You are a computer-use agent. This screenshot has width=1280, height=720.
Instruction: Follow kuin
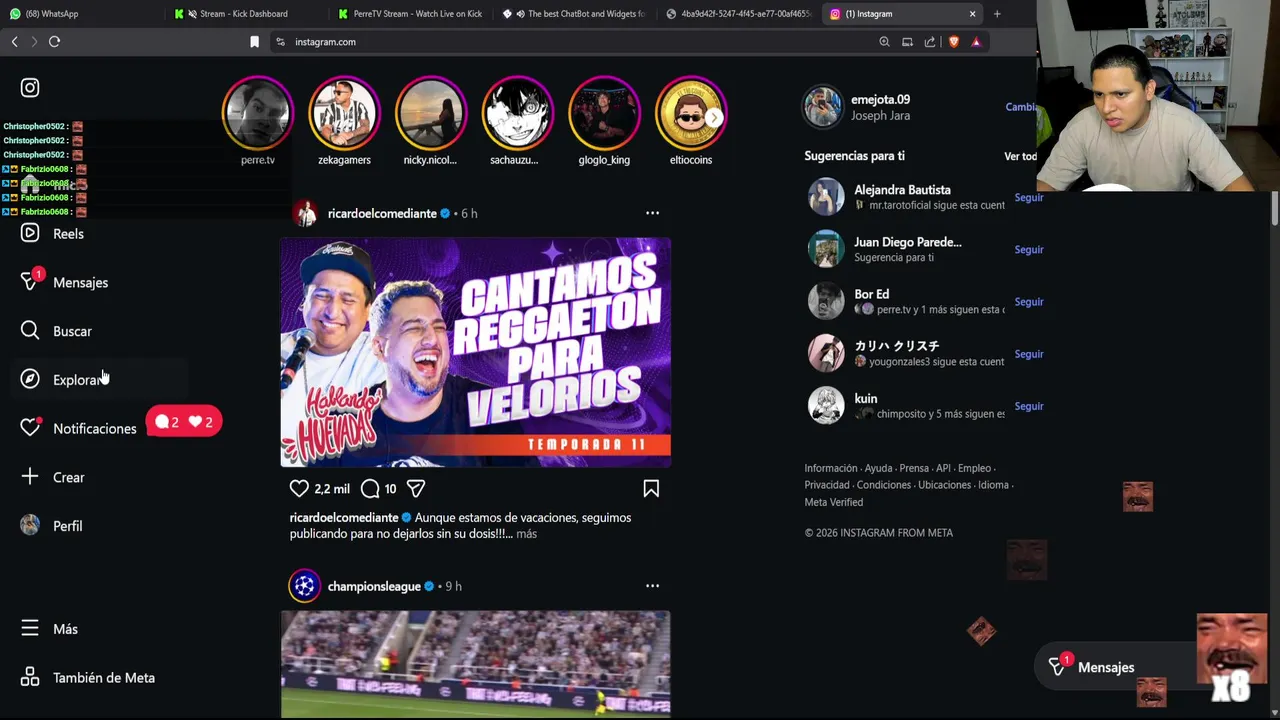tap(1028, 406)
